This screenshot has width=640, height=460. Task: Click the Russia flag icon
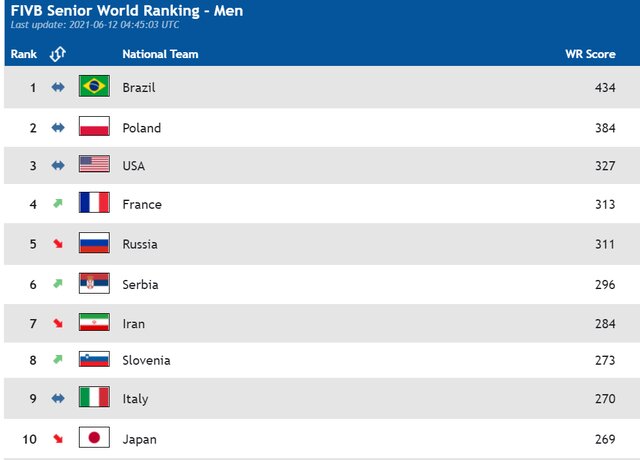coord(94,243)
